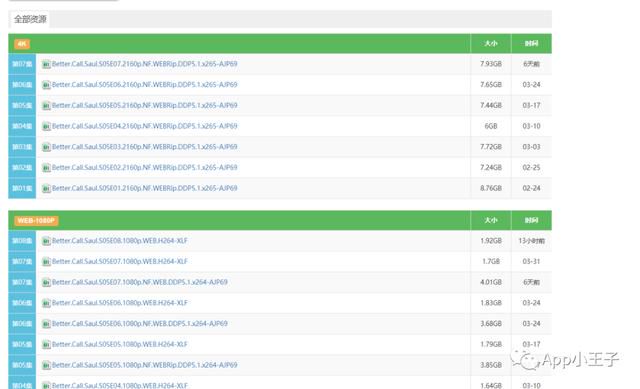This screenshot has height=389, width=640.
Task: Select the 1.92GB size cell
Action: [x=491, y=241]
